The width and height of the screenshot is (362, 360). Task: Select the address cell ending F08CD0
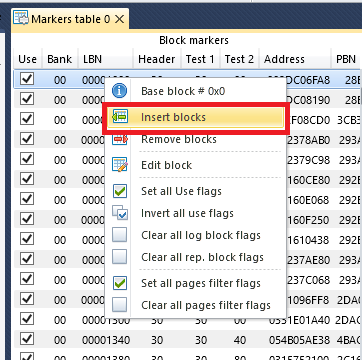coord(308,120)
